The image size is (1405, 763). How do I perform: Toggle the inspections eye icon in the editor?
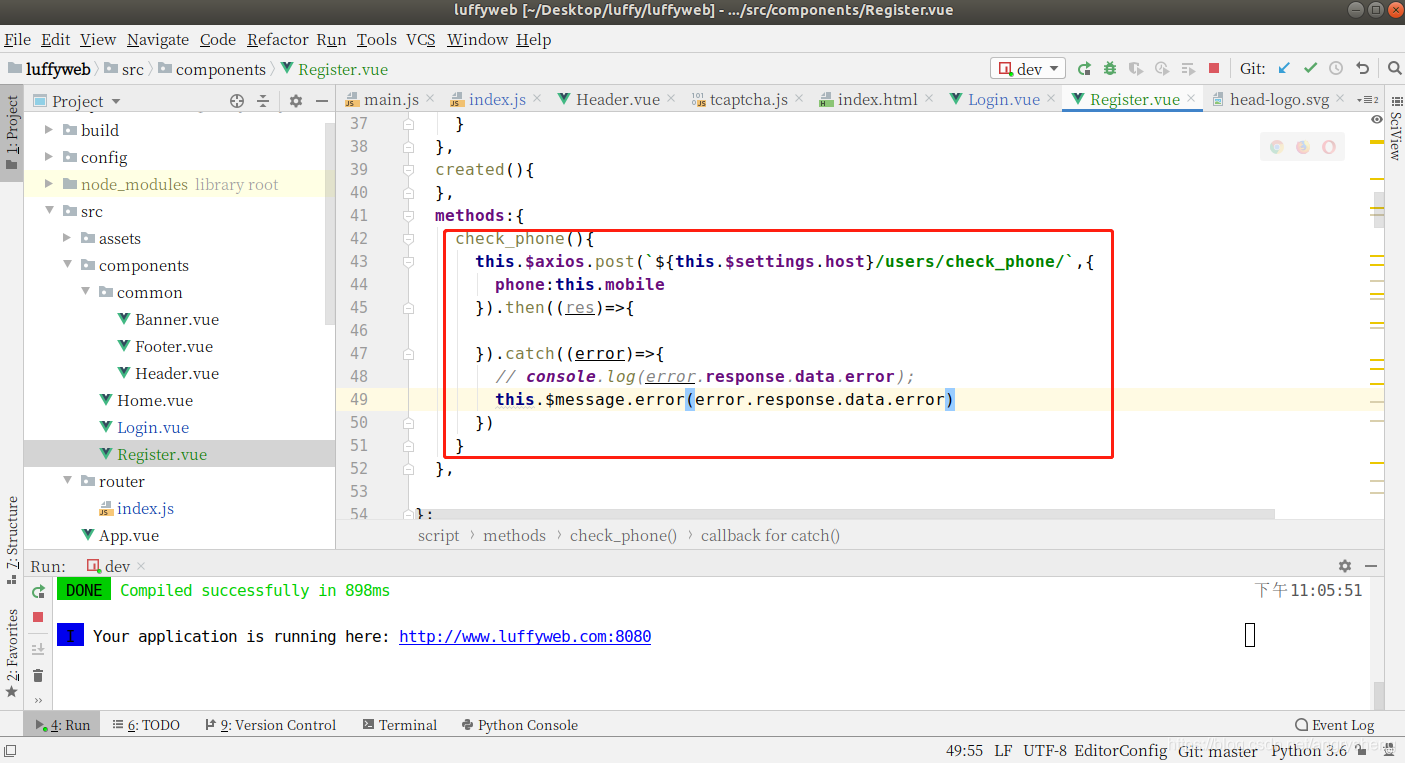(x=1378, y=119)
